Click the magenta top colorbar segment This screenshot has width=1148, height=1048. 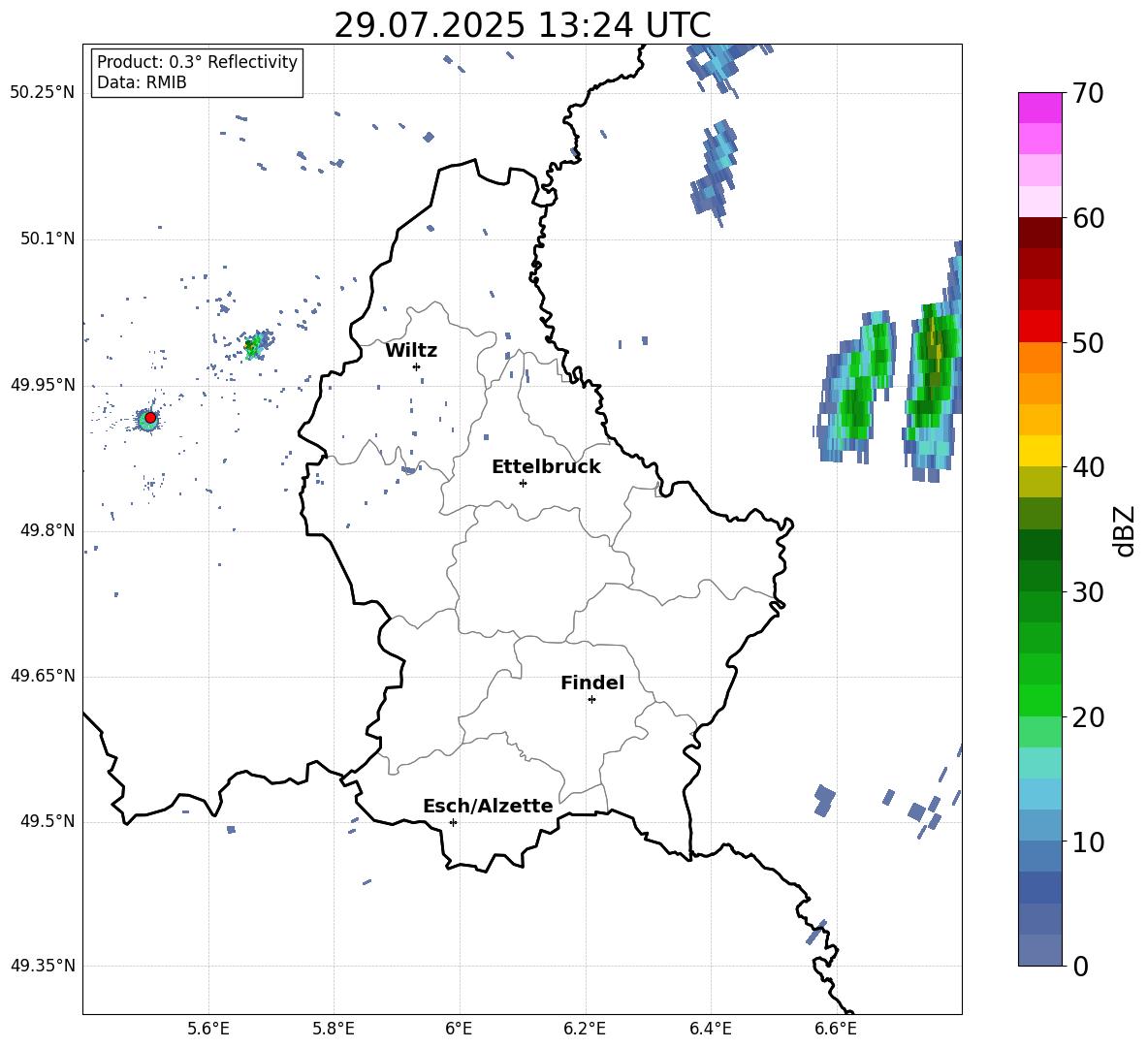tap(1039, 108)
